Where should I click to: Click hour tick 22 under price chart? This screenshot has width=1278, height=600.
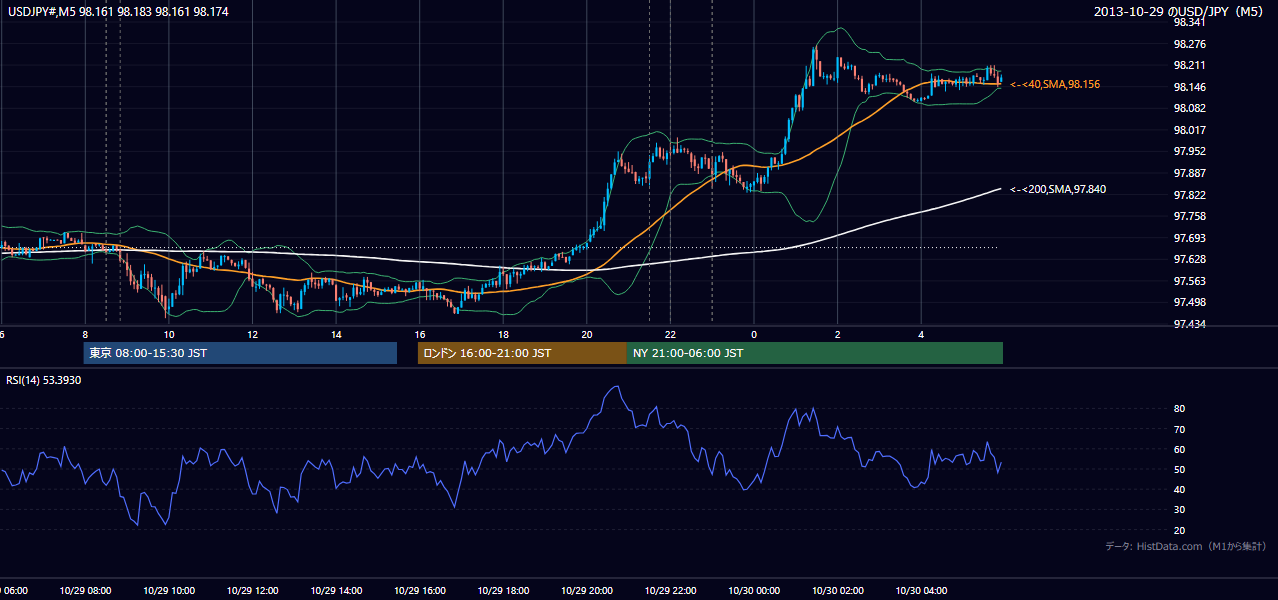670,334
